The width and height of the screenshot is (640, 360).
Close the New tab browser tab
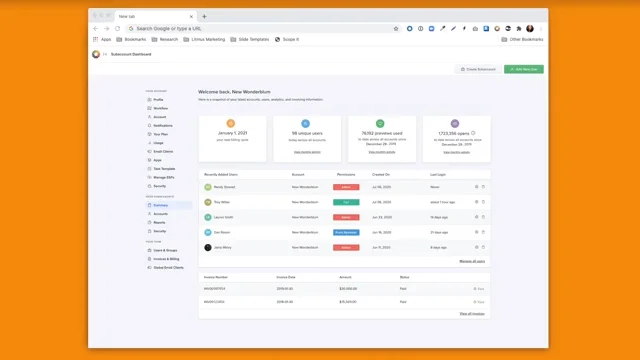click(x=191, y=16)
